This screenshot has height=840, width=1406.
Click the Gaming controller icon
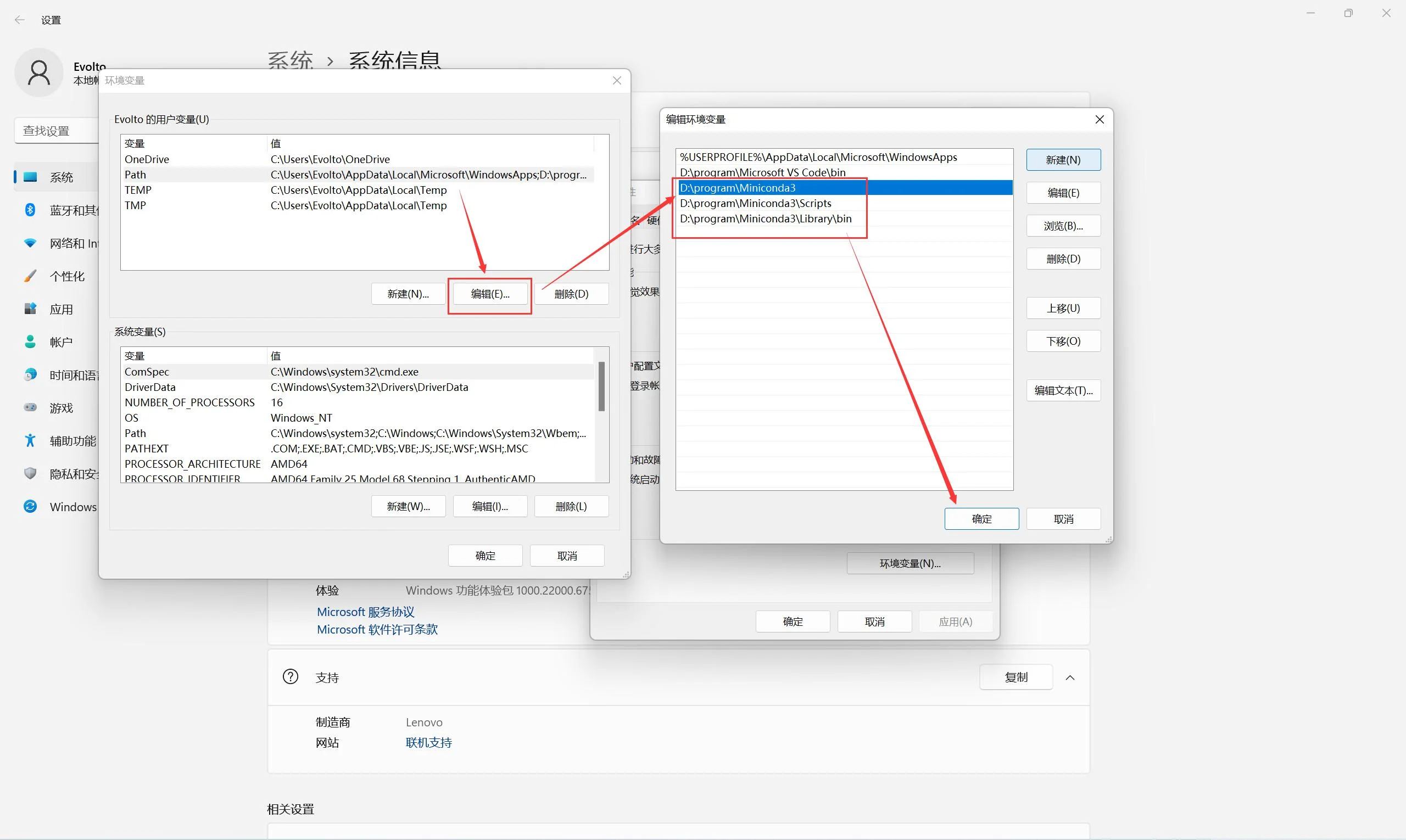point(30,407)
